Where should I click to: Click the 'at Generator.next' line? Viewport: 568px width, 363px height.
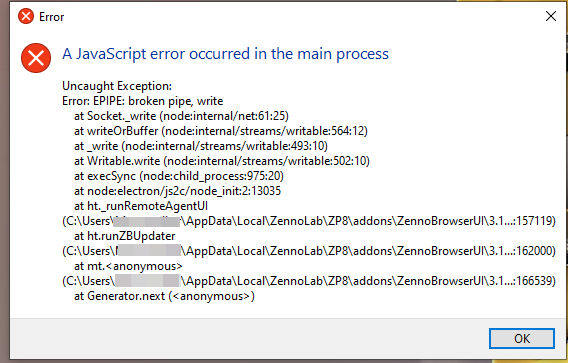pos(164,296)
